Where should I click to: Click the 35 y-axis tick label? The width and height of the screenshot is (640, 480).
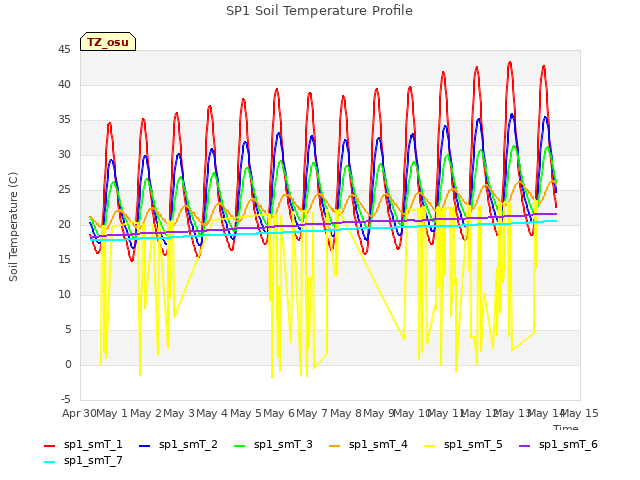point(64,120)
